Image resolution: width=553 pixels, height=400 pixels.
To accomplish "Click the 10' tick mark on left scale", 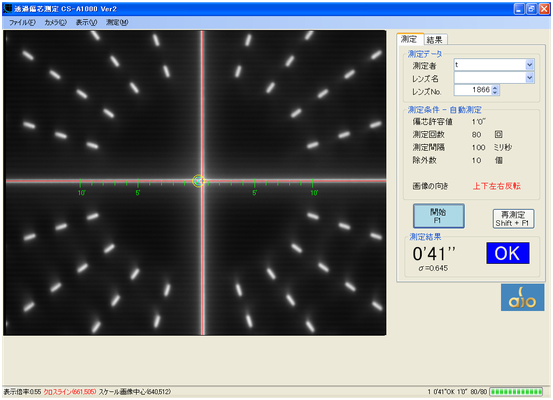I will click(80, 183).
